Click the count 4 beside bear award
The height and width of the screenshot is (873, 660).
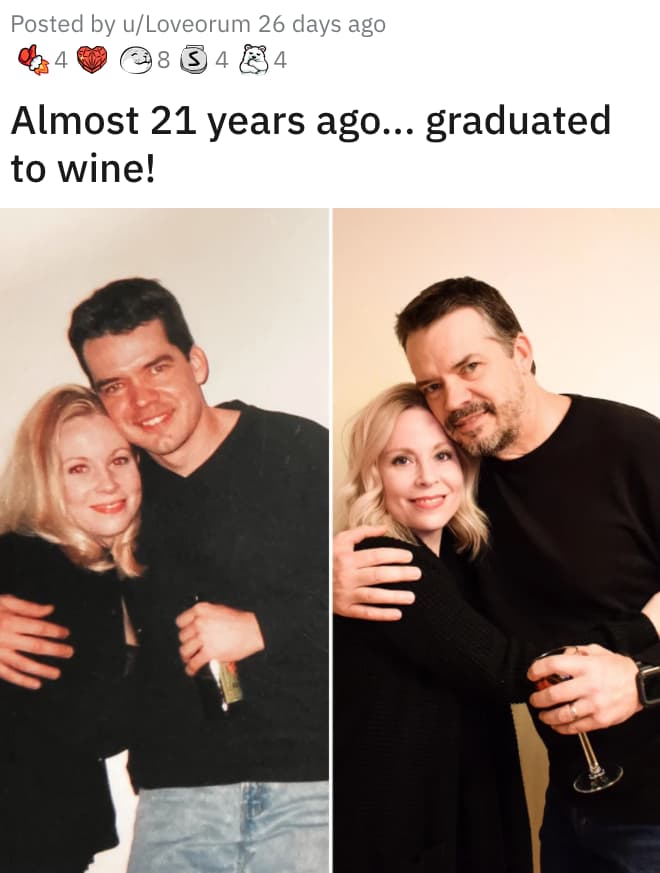point(280,61)
